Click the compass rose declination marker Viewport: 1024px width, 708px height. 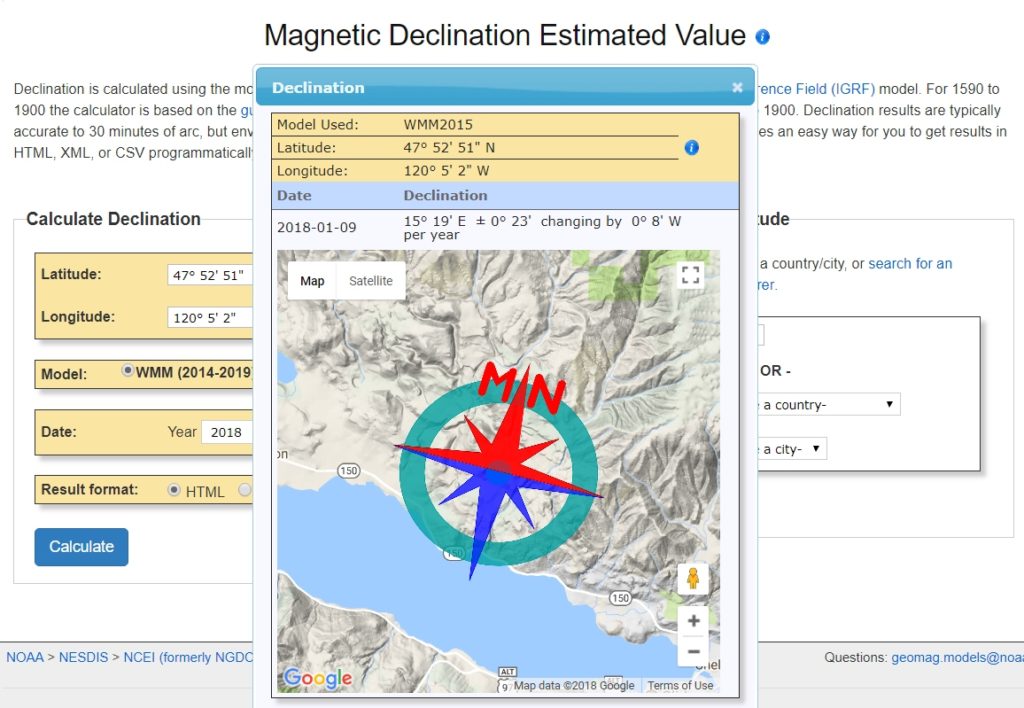pyautogui.click(x=498, y=465)
